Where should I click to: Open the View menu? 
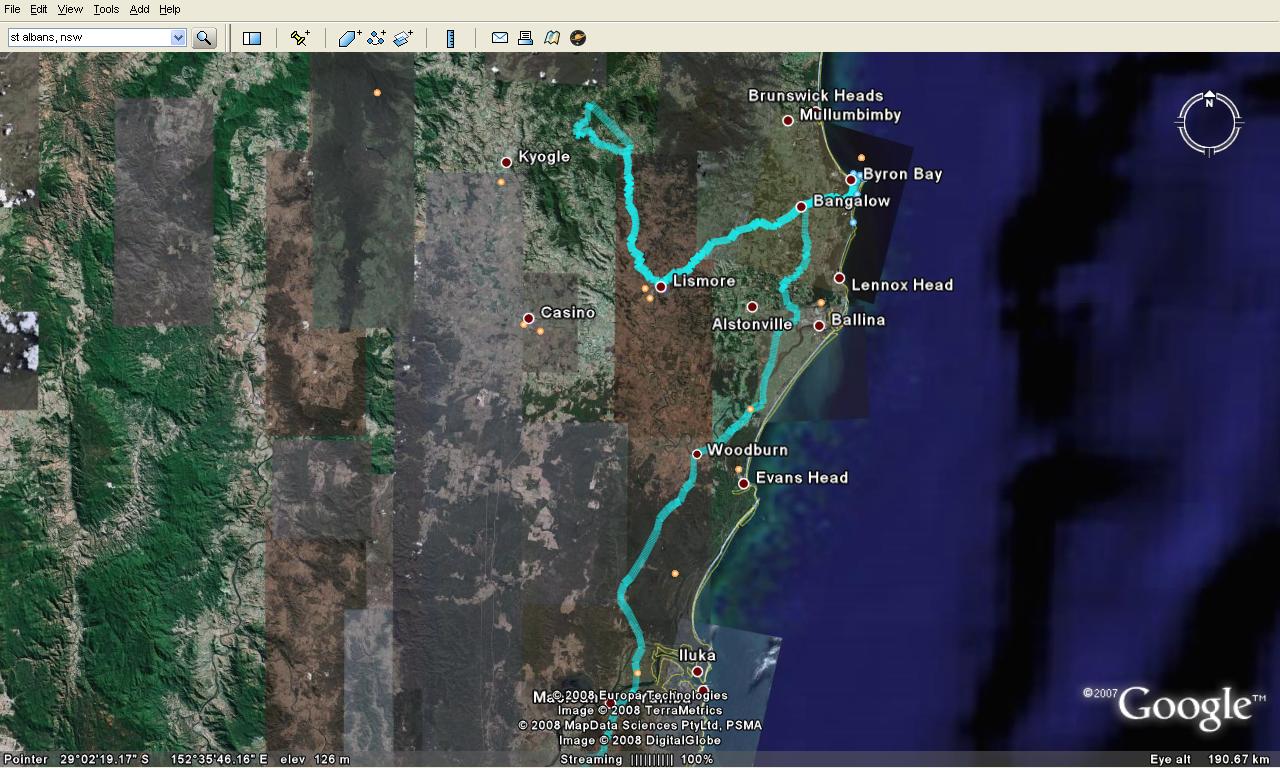coord(70,9)
